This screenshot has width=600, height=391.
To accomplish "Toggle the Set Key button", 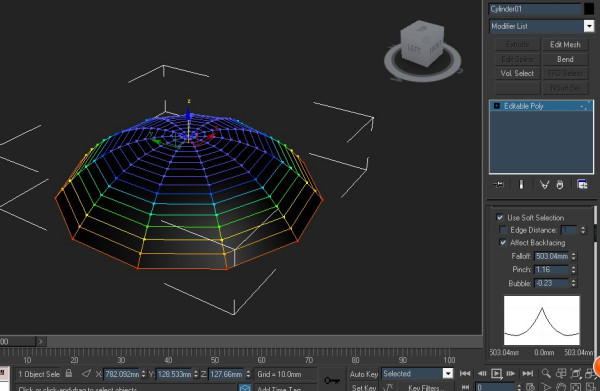I will (364, 388).
